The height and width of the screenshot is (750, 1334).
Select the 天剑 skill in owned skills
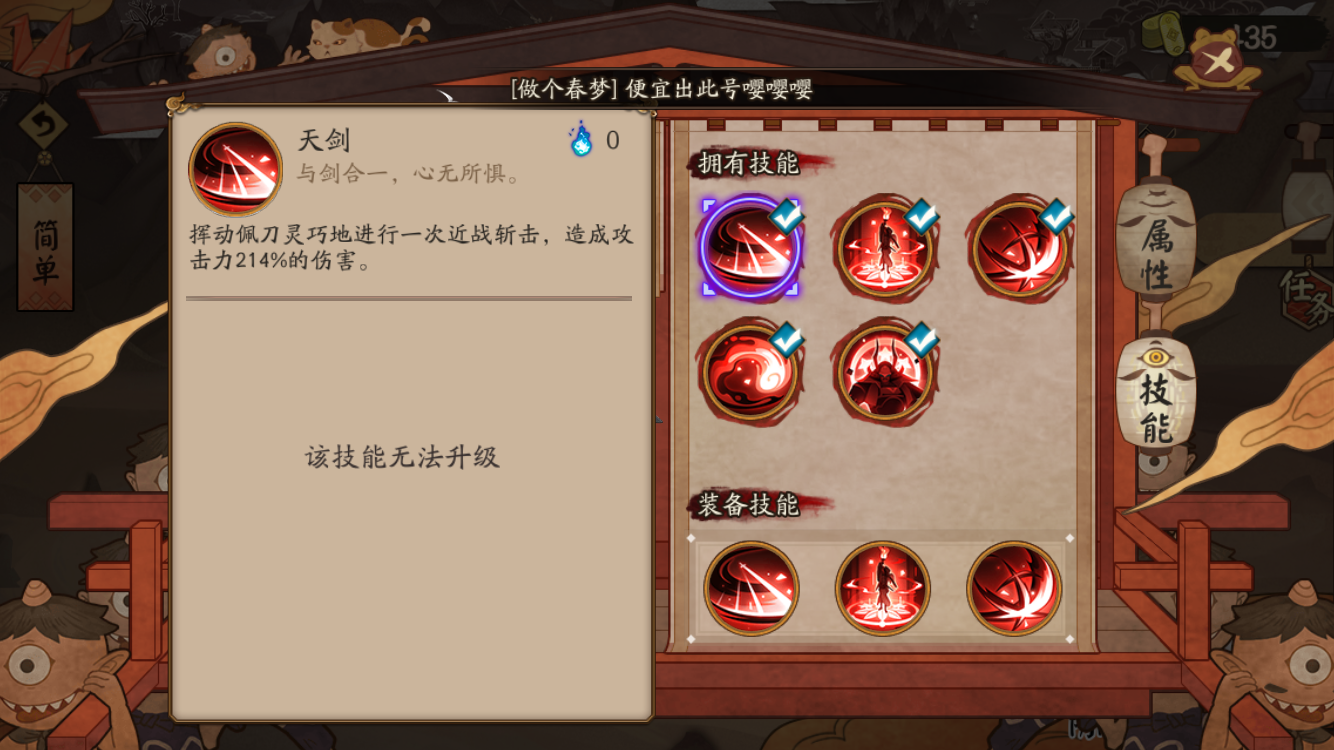(x=750, y=248)
